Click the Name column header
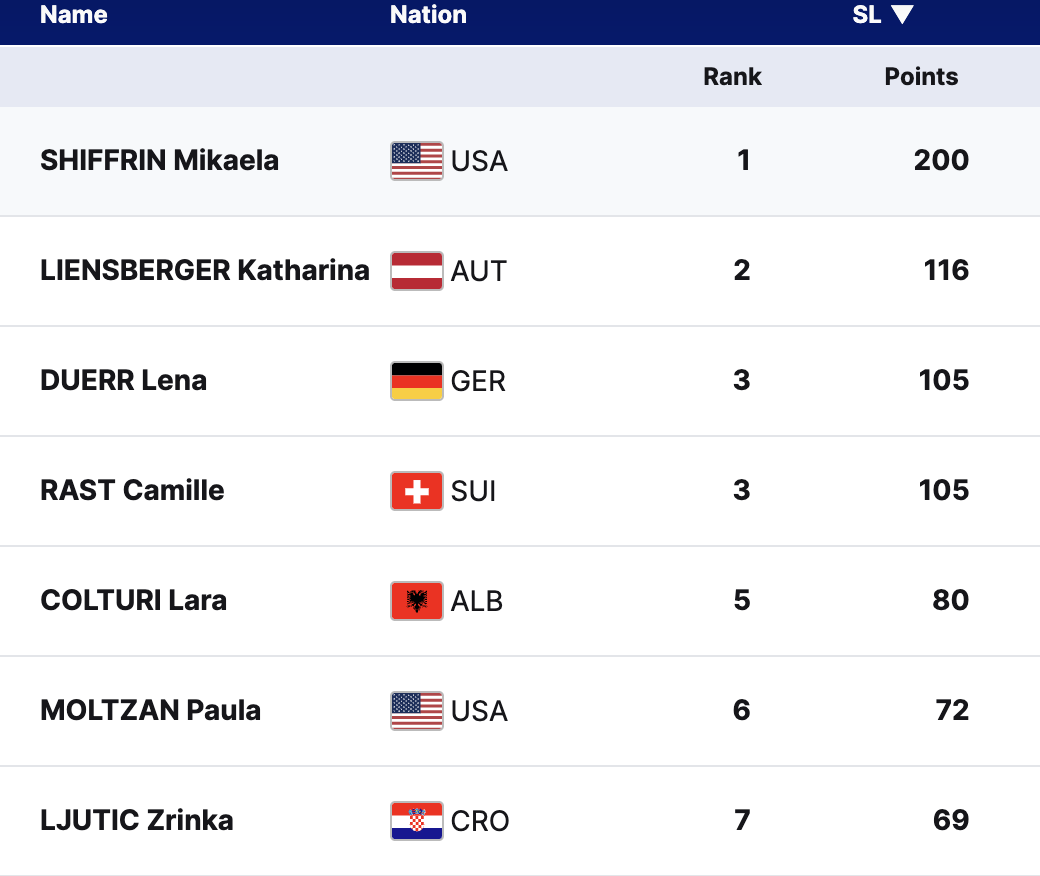 point(73,15)
